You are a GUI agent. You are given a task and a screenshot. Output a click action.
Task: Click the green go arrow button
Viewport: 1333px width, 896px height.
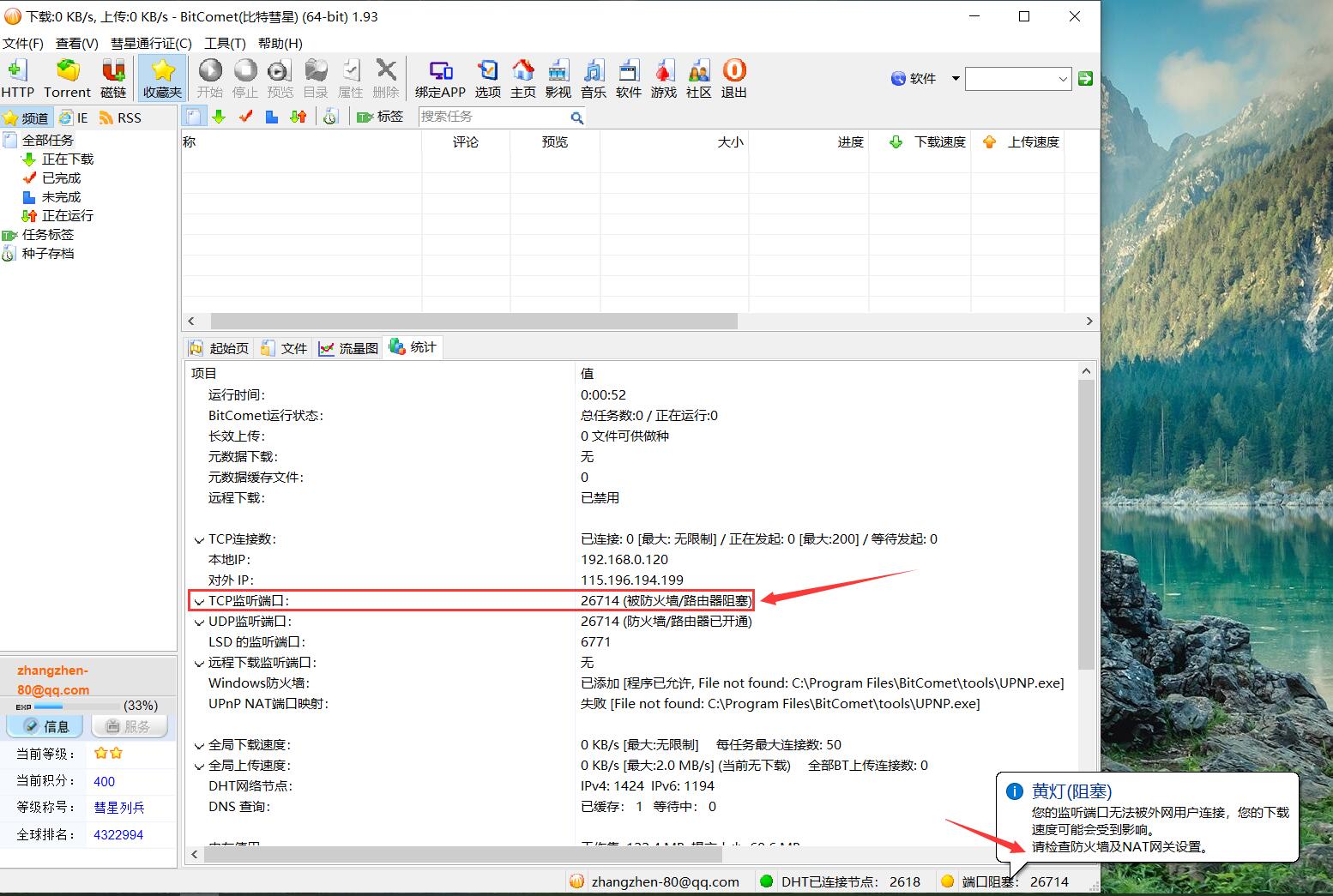click(1085, 79)
